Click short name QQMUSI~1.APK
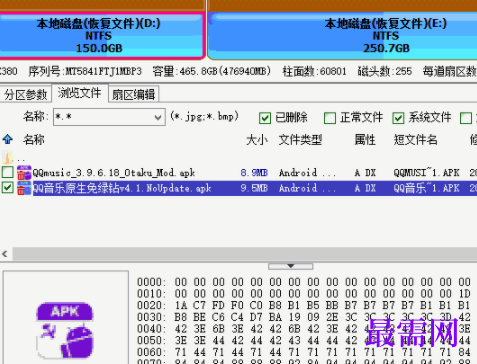Screen dimensions: 477x364 click(426, 173)
